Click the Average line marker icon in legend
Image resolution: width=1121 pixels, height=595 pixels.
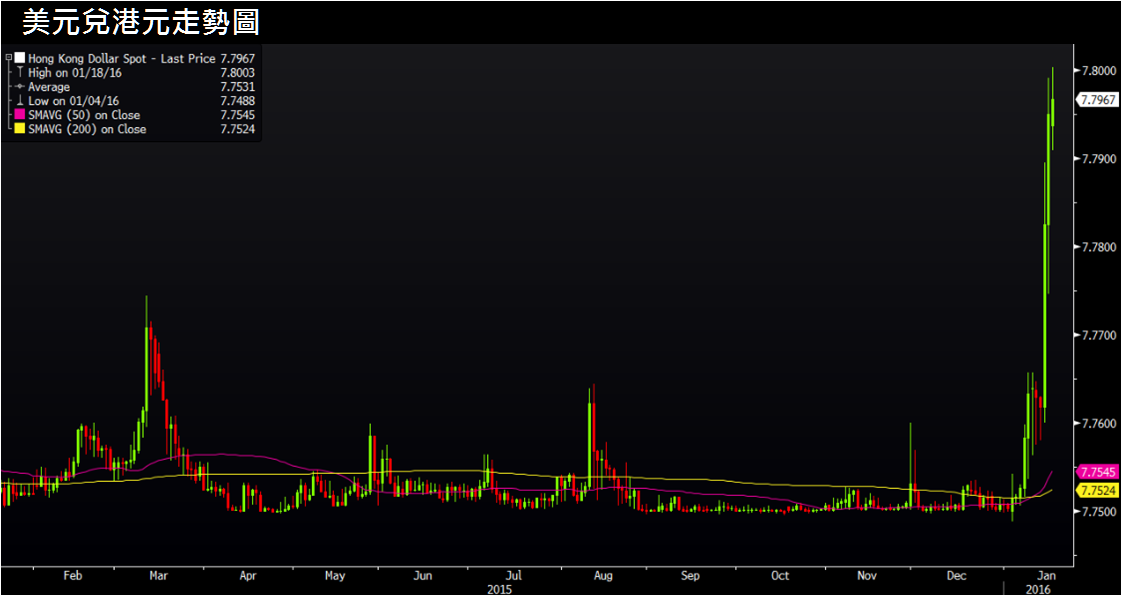[19, 87]
